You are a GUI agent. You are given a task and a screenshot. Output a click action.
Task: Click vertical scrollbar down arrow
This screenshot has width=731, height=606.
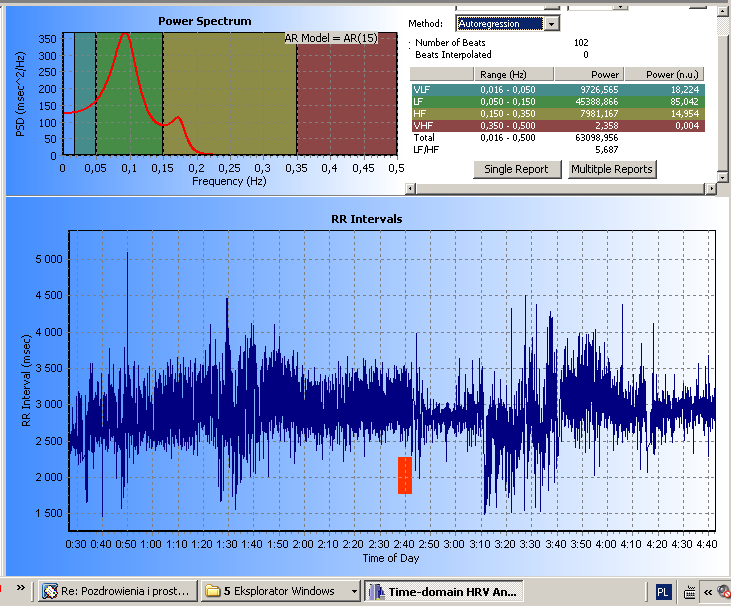[x=723, y=177]
